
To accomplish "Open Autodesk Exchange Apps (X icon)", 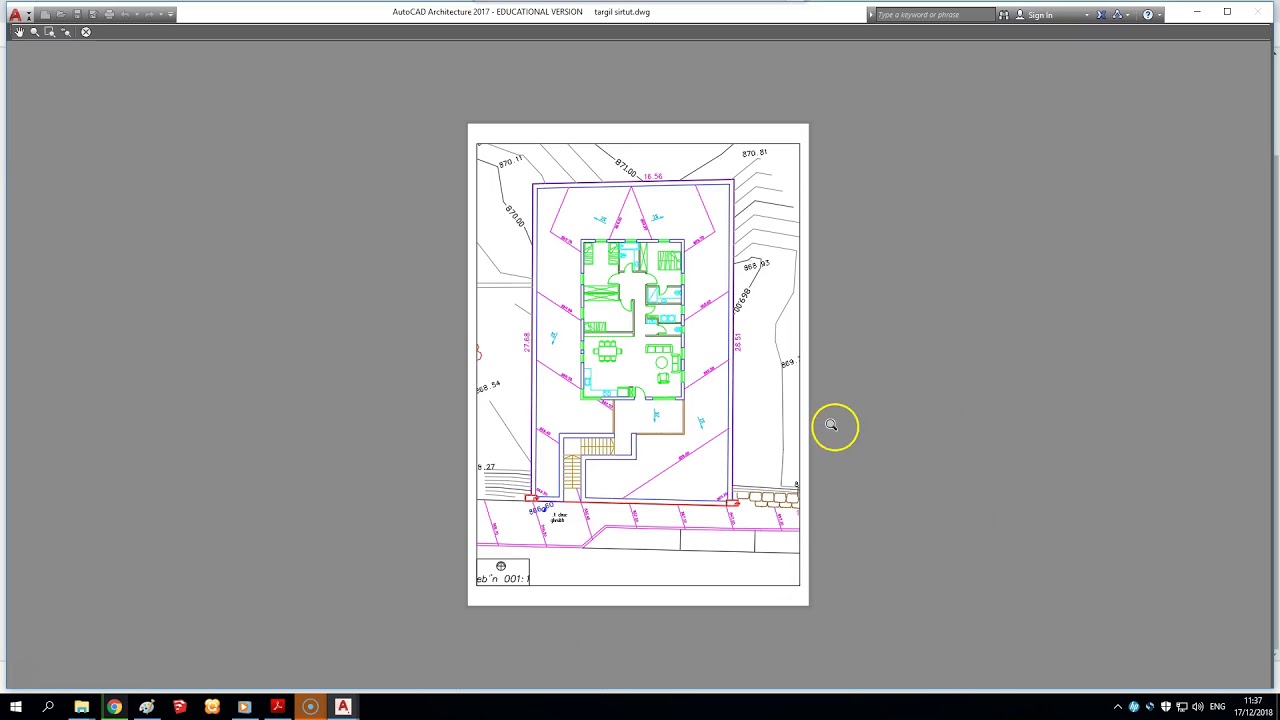I will (x=1101, y=15).
